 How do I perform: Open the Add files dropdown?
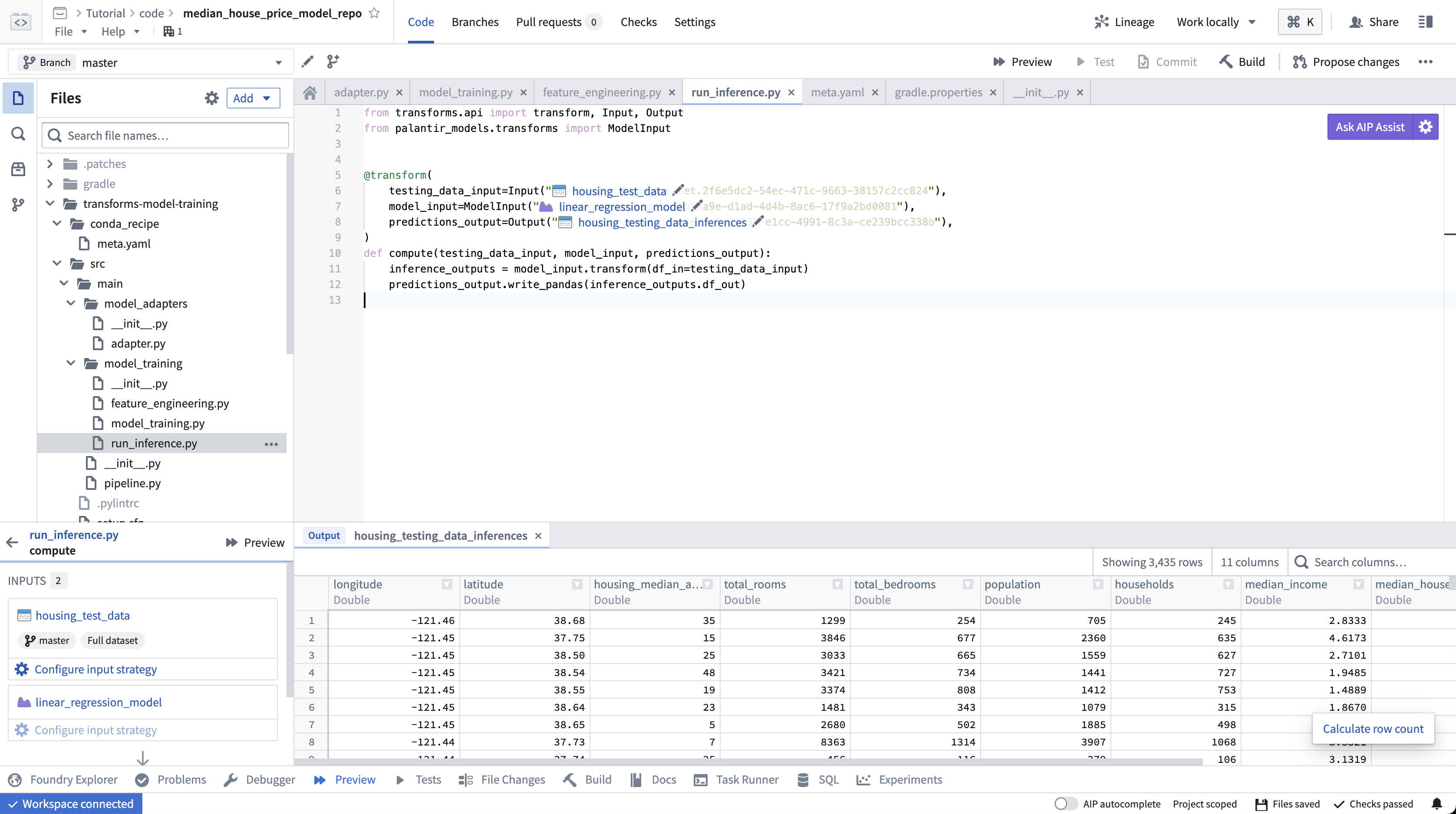(253, 98)
